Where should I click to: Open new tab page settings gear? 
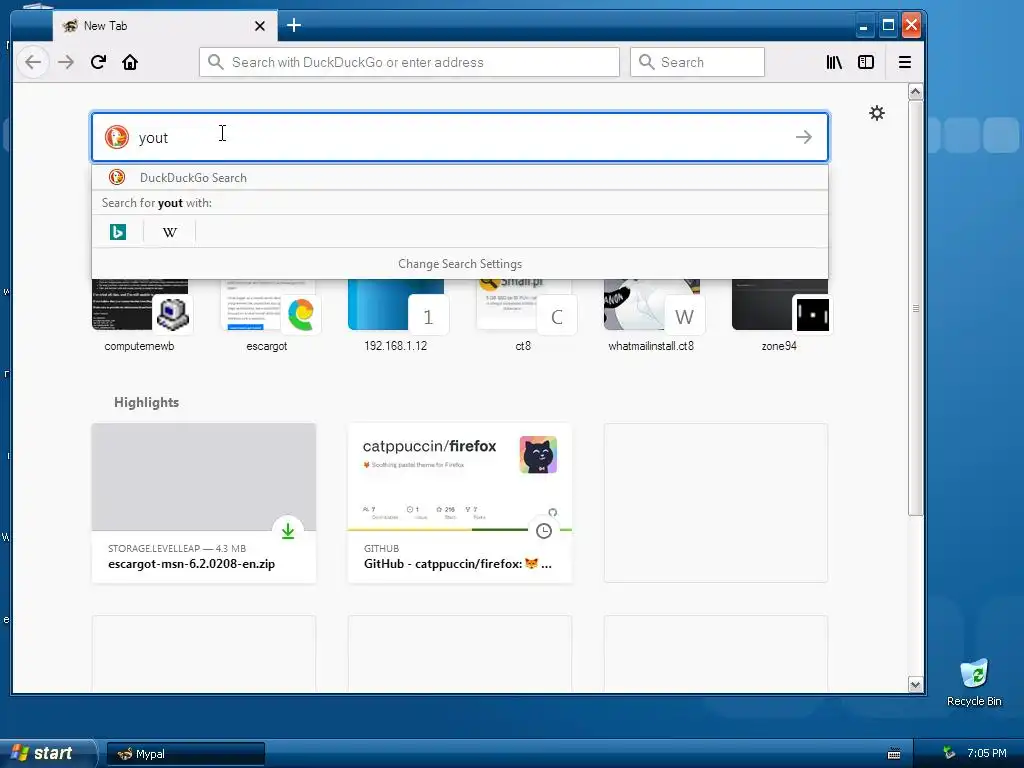tap(876, 113)
